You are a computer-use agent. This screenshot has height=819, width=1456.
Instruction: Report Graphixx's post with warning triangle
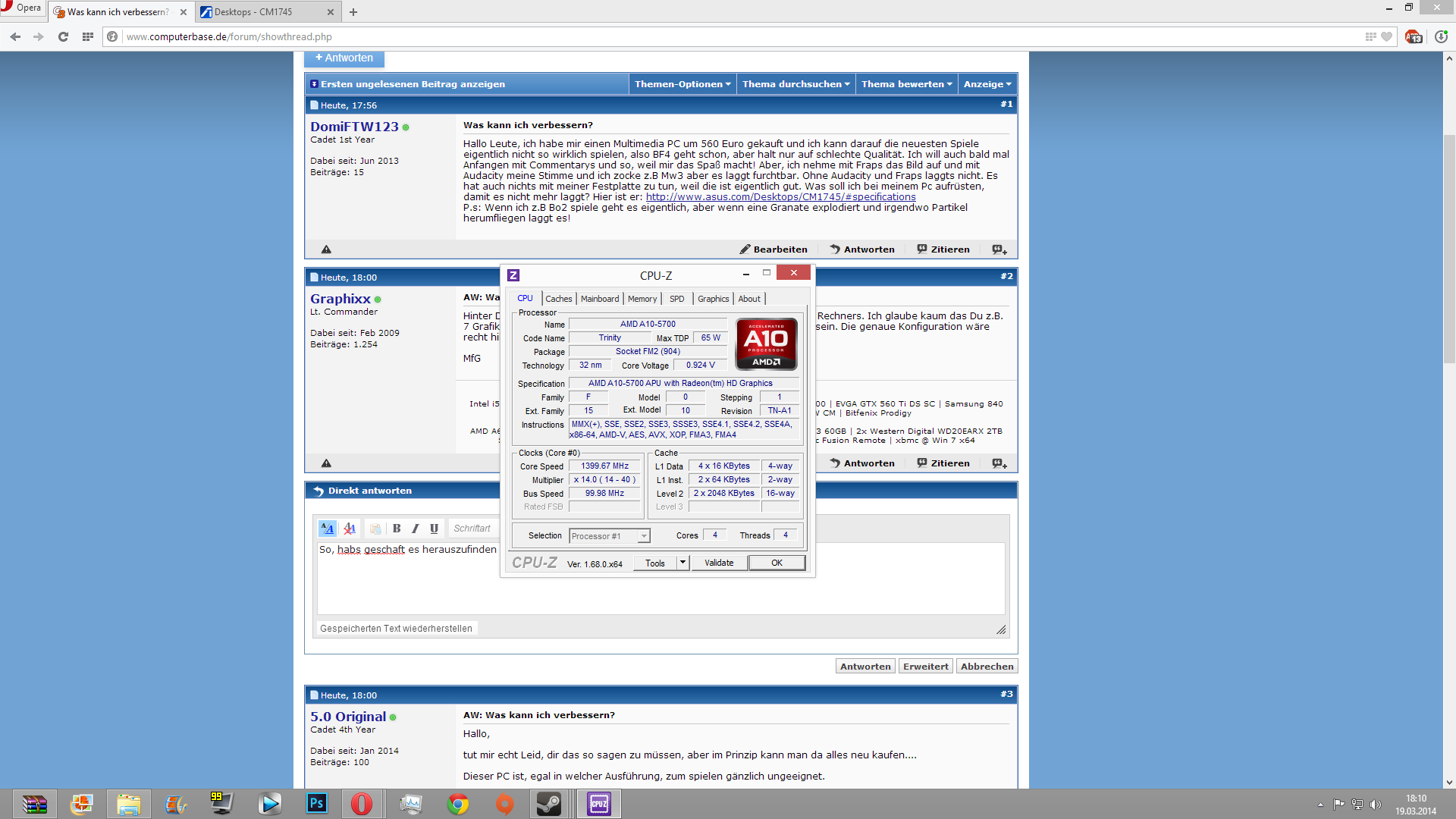pos(326,463)
